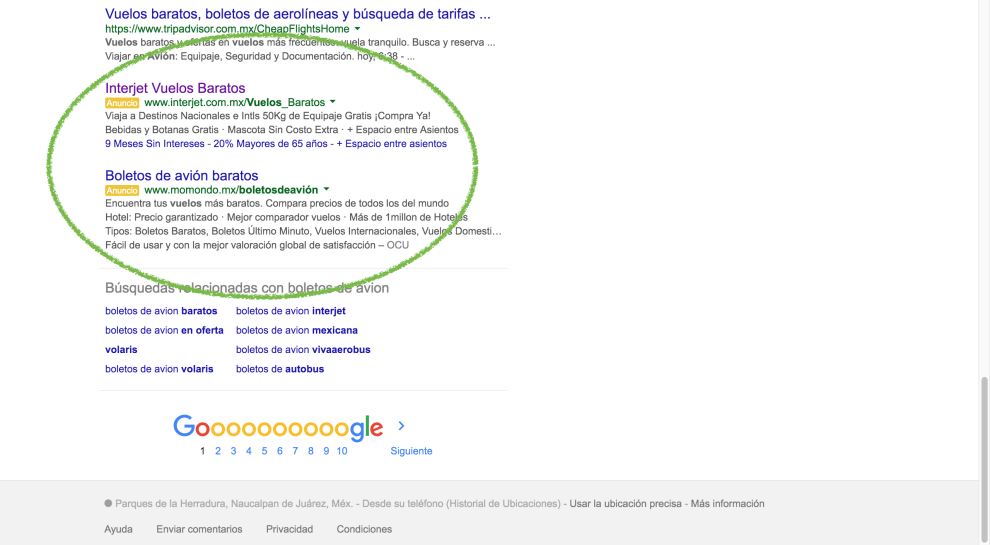Image resolution: width=990 pixels, height=545 pixels.
Task: Select related search 'boletos de avion vivaaerobus'
Action: (x=303, y=349)
